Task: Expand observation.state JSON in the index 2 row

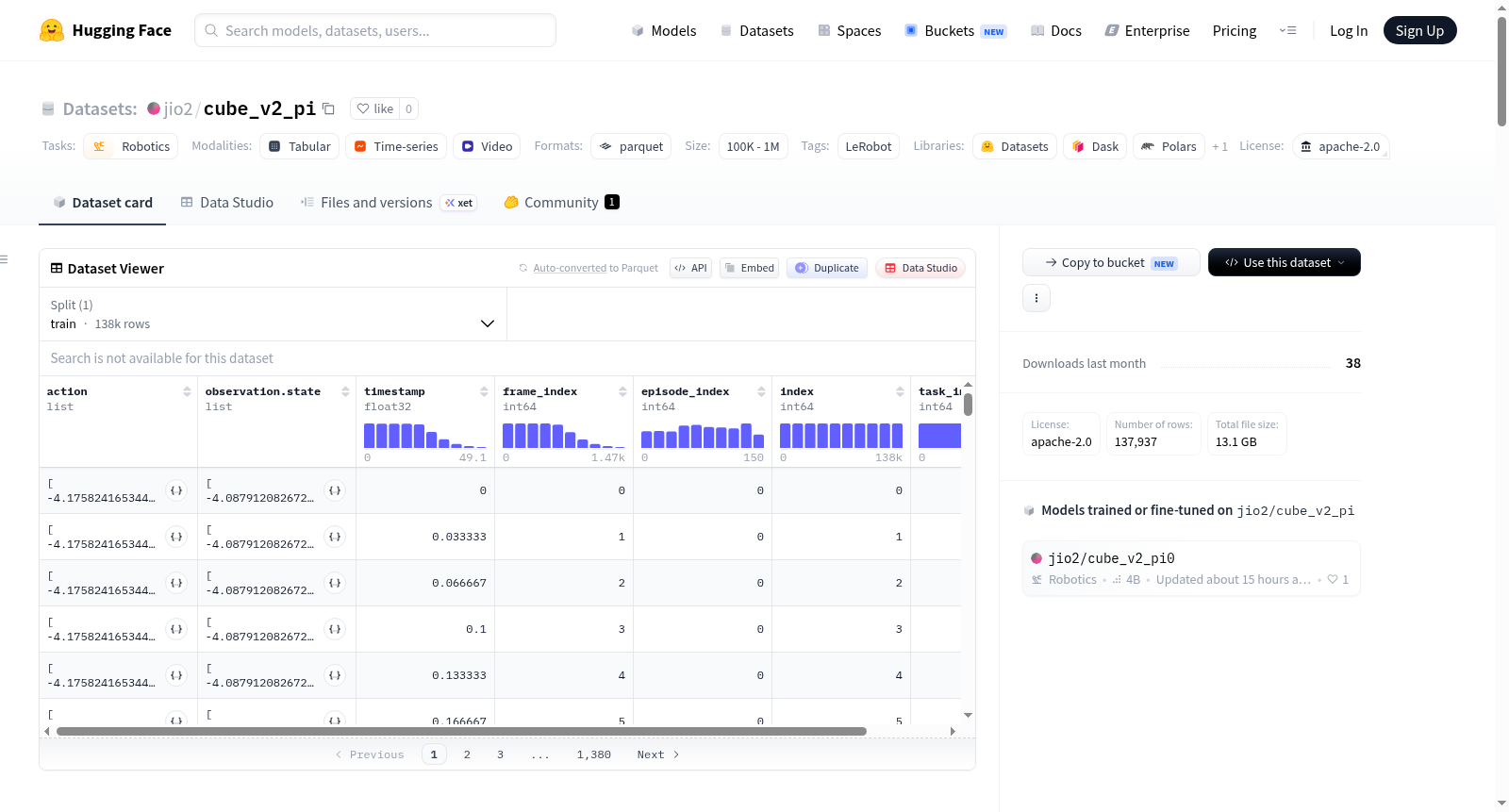Action: point(335,583)
